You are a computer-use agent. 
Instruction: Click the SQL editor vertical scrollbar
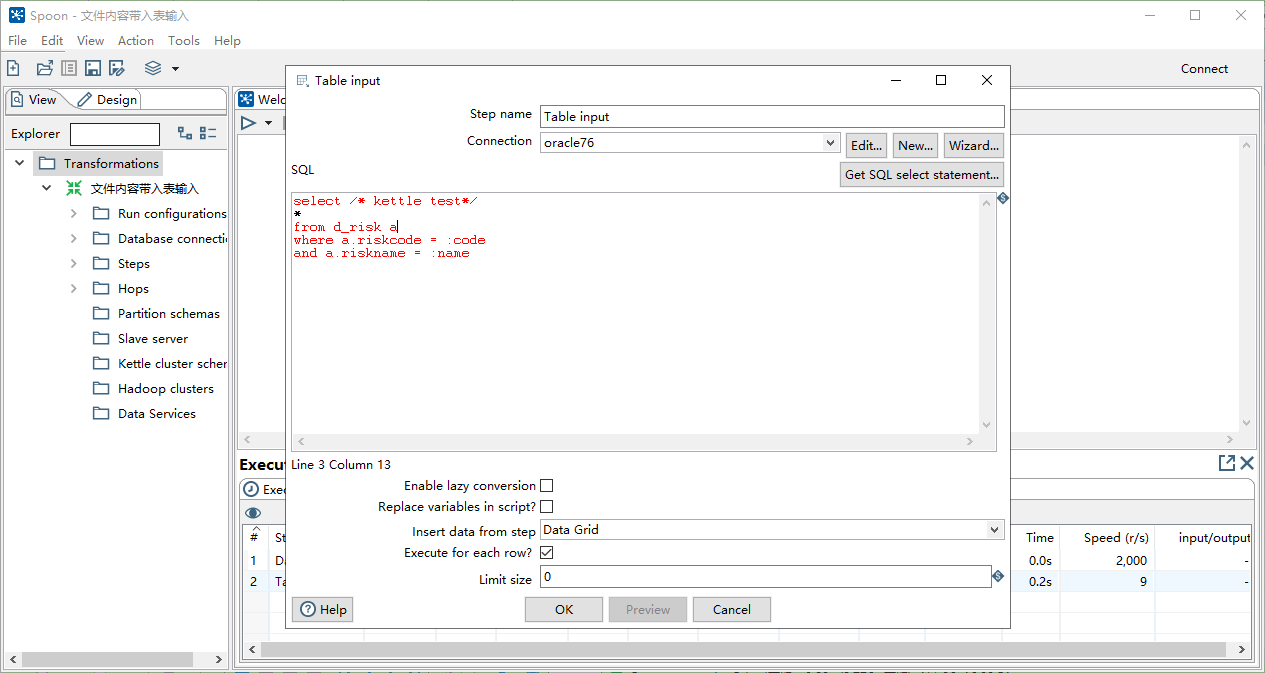click(988, 313)
